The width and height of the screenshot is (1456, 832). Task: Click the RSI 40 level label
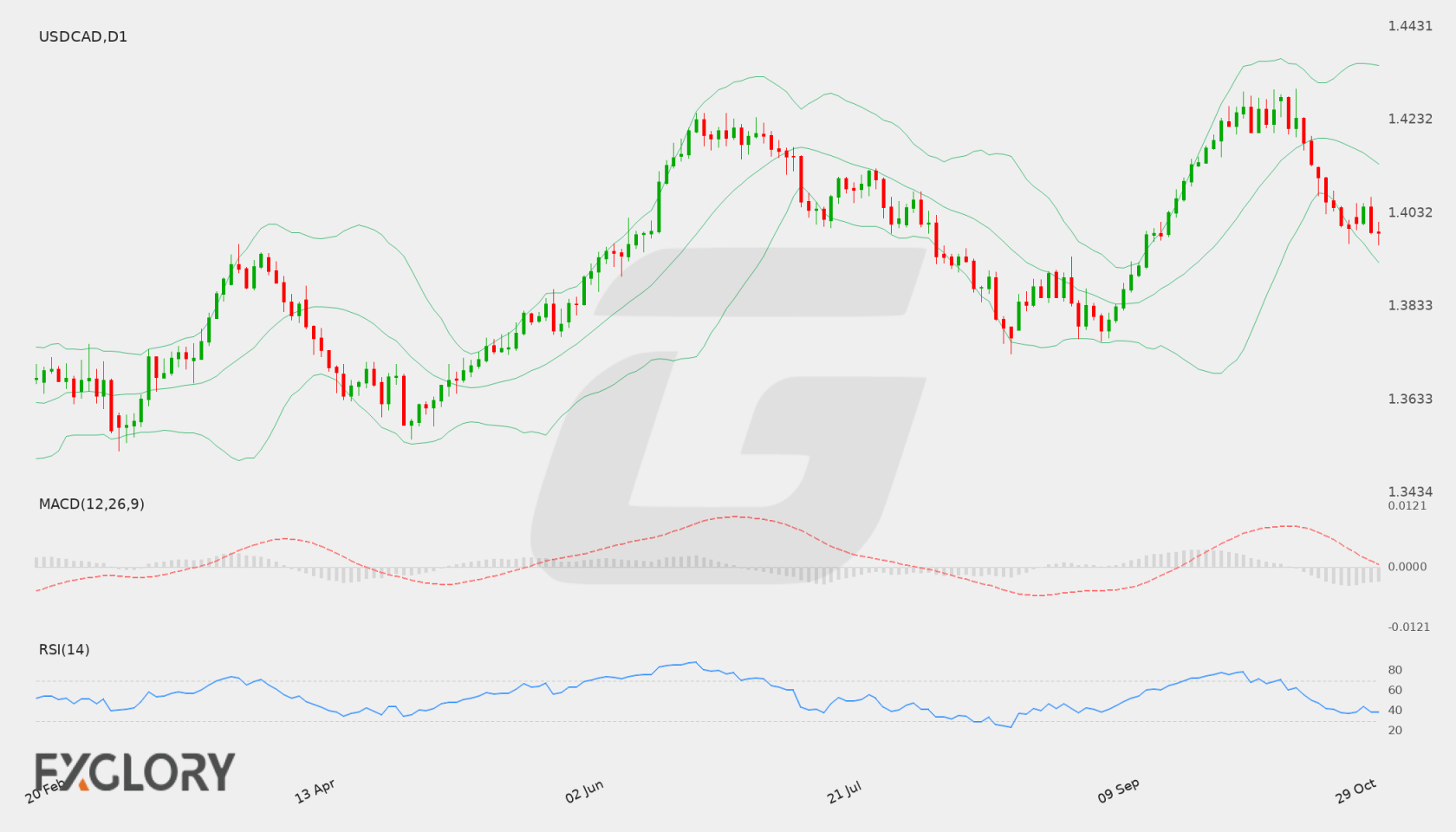(1395, 710)
